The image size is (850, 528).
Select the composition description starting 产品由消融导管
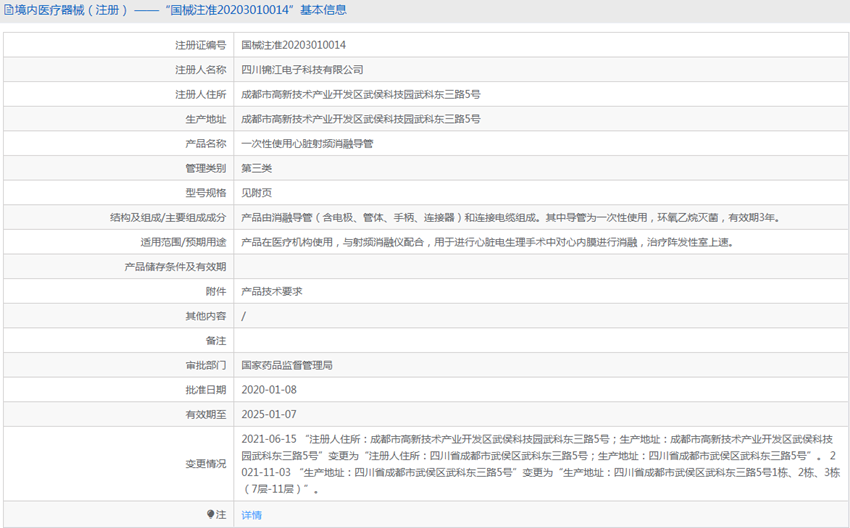point(511,217)
